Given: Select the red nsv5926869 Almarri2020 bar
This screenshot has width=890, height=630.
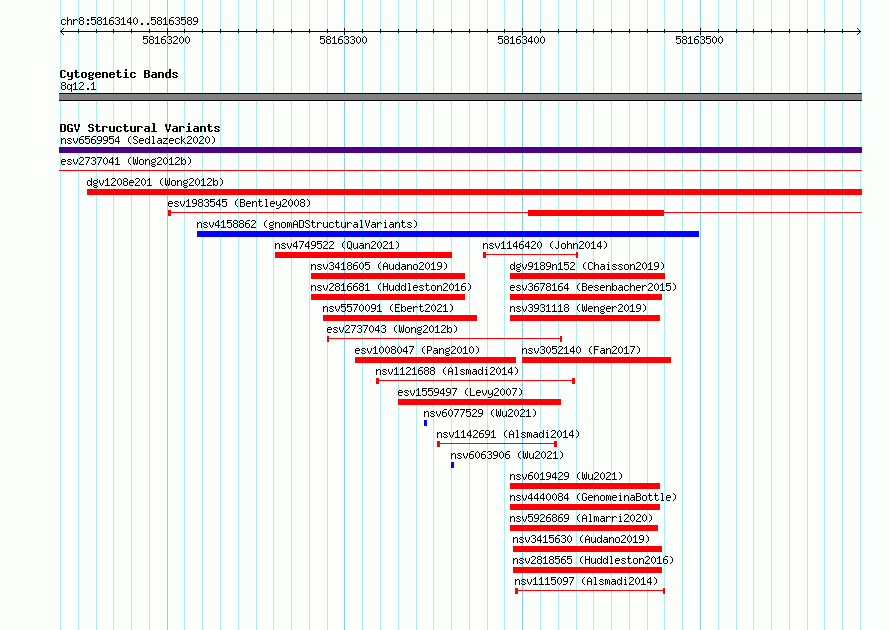Looking at the screenshot, I should (x=584, y=528).
